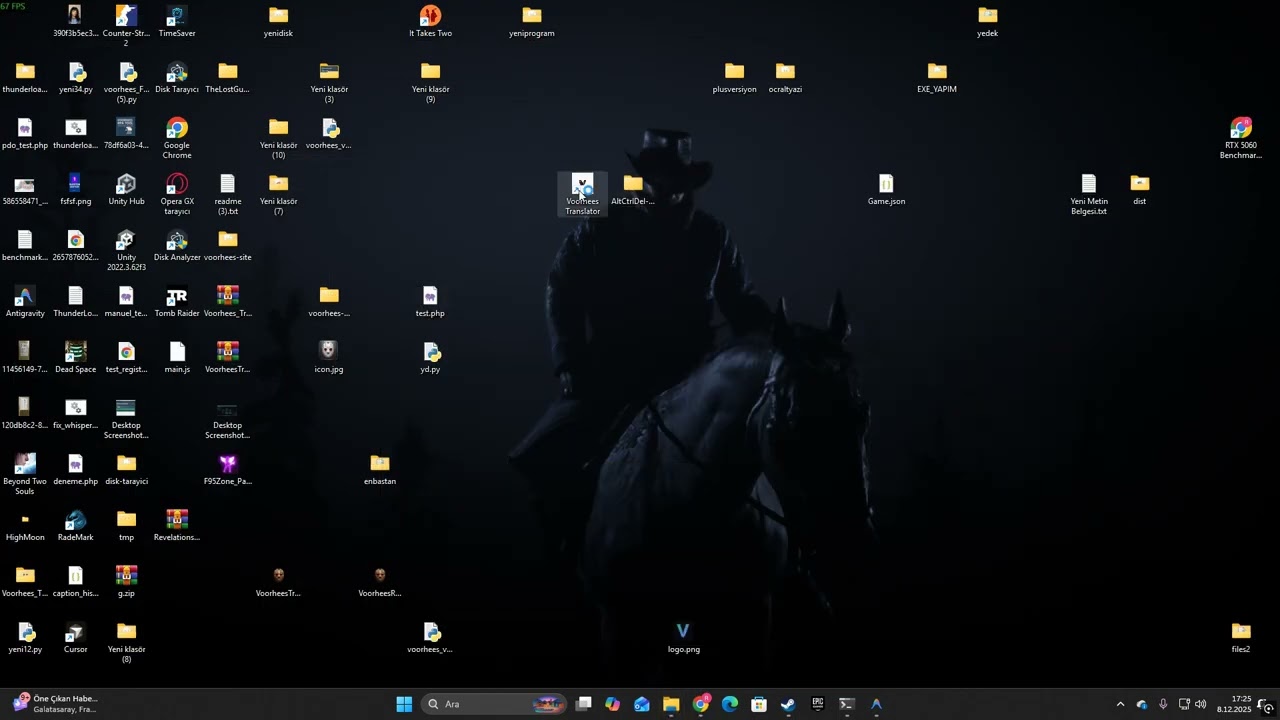Select the Unity 2022.3.62f3 shortcut
1280x720 pixels.
pyautogui.click(x=126, y=250)
